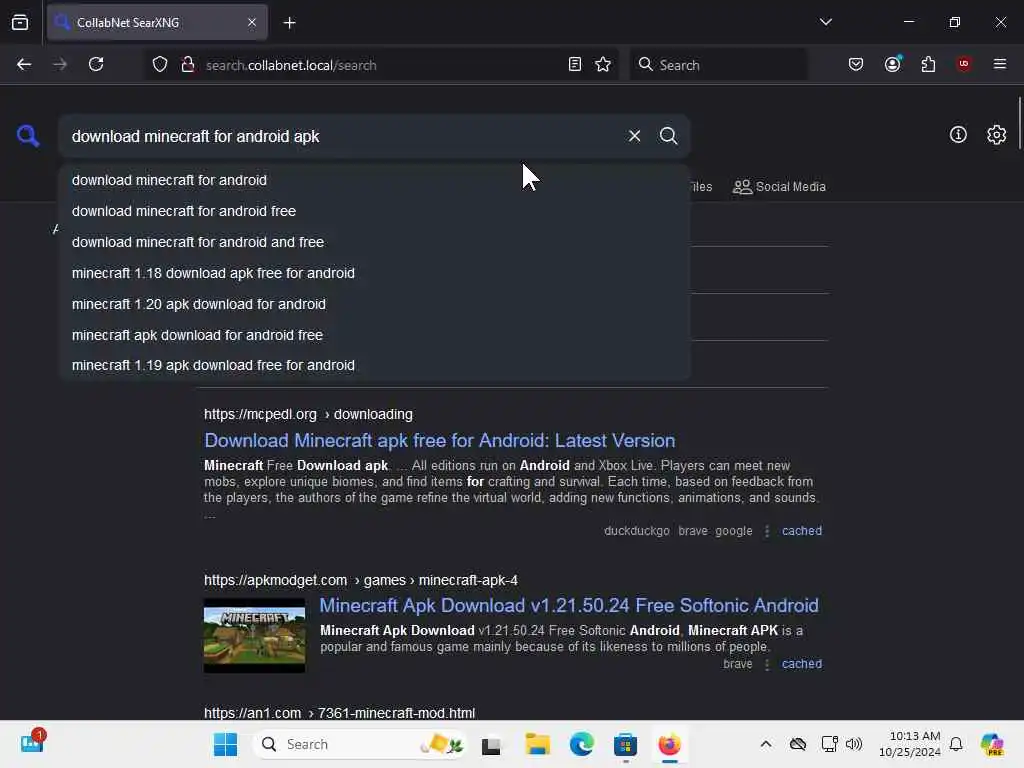
Task: Click the site security padlock icon
Action: (x=188, y=65)
